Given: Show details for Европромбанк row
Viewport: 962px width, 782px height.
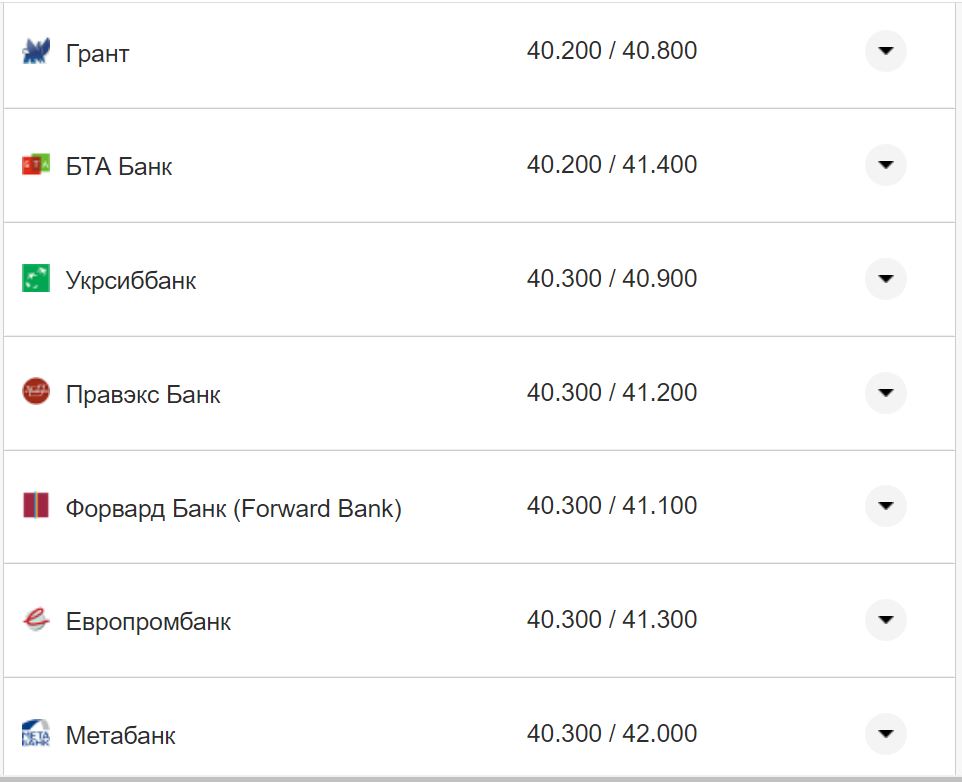Looking at the screenshot, I should [885, 620].
